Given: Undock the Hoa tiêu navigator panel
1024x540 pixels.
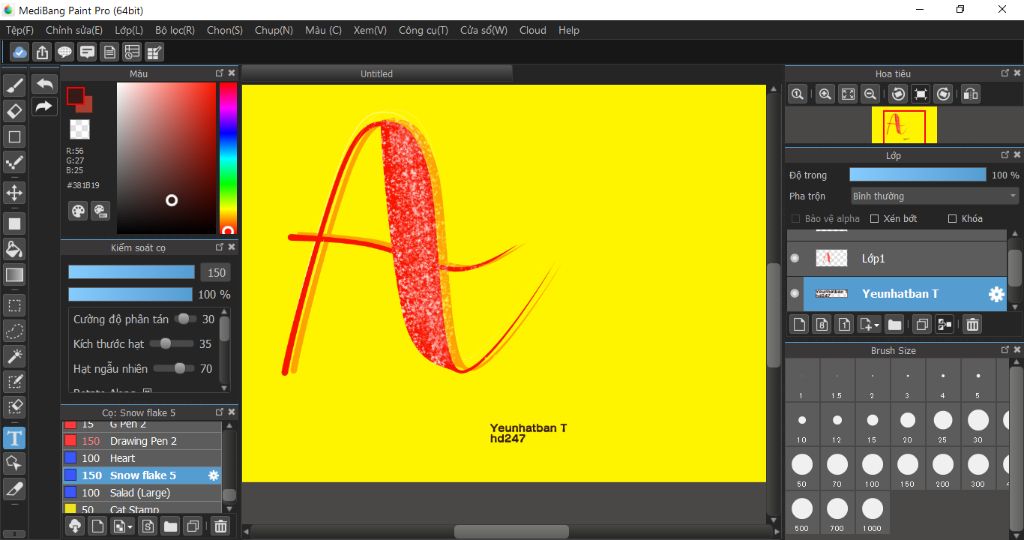Looking at the screenshot, I should [x=1004, y=73].
